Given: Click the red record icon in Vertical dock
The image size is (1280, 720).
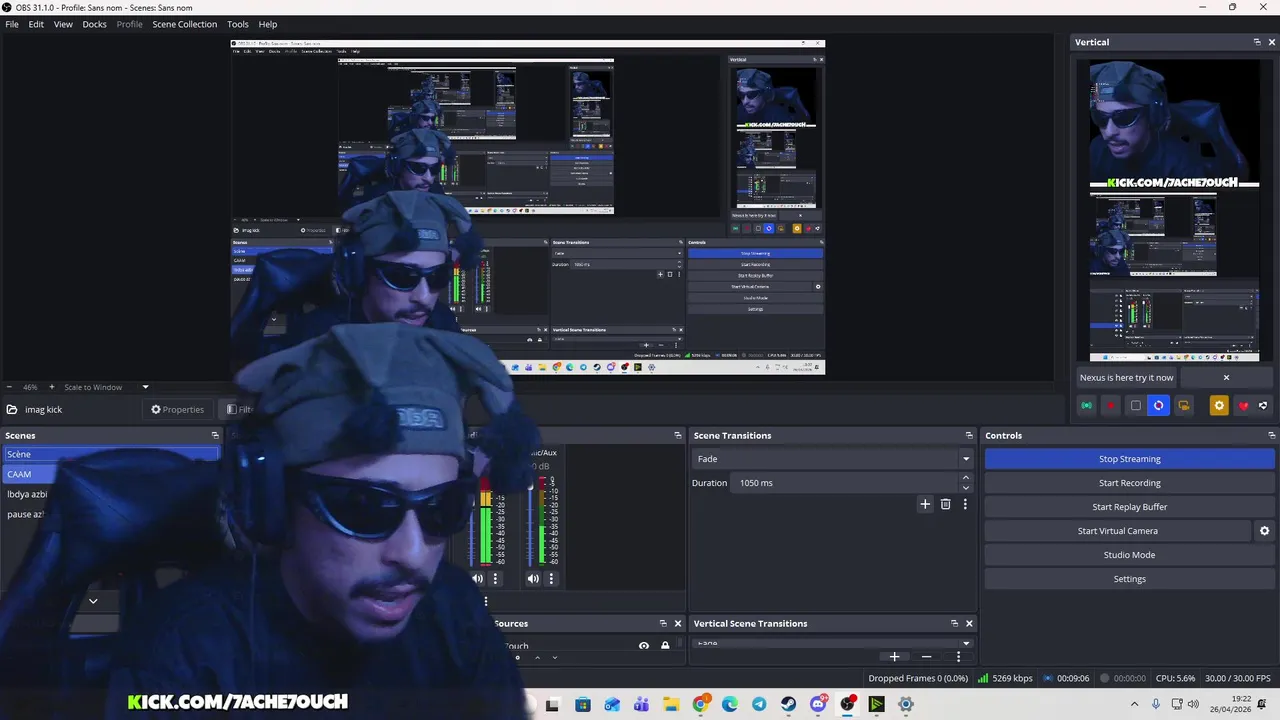Looking at the screenshot, I should click(x=1110, y=405).
